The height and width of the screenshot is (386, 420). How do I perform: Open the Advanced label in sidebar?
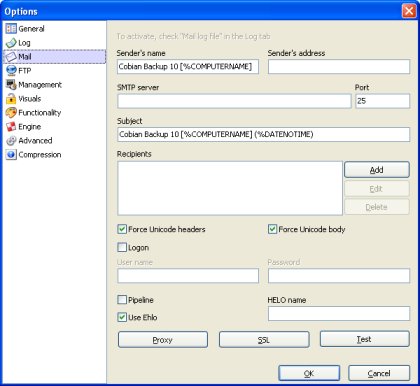point(35,141)
